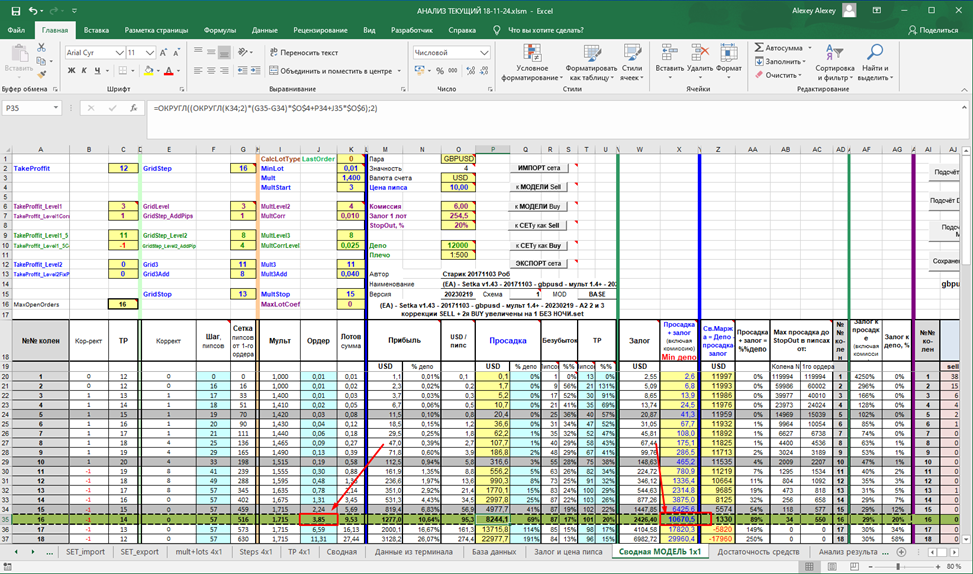Toggle bottom vertical alignment
973x574 pixels.
coord(224,52)
